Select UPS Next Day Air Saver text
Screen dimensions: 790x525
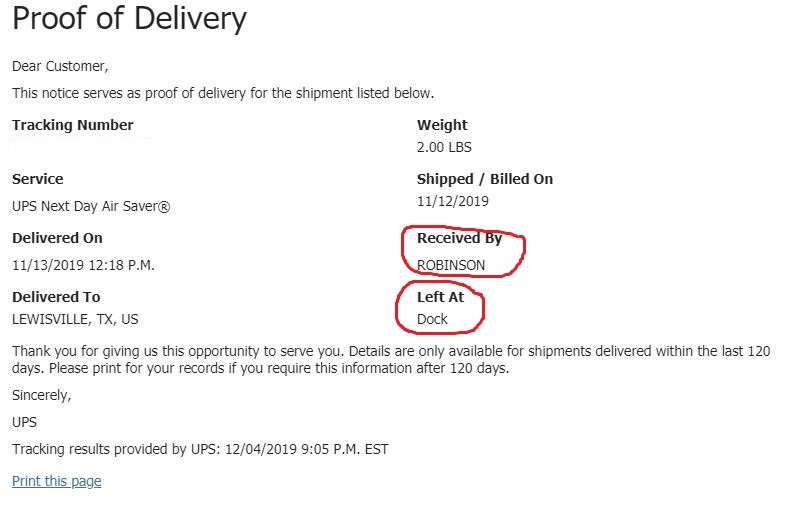pos(91,206)
